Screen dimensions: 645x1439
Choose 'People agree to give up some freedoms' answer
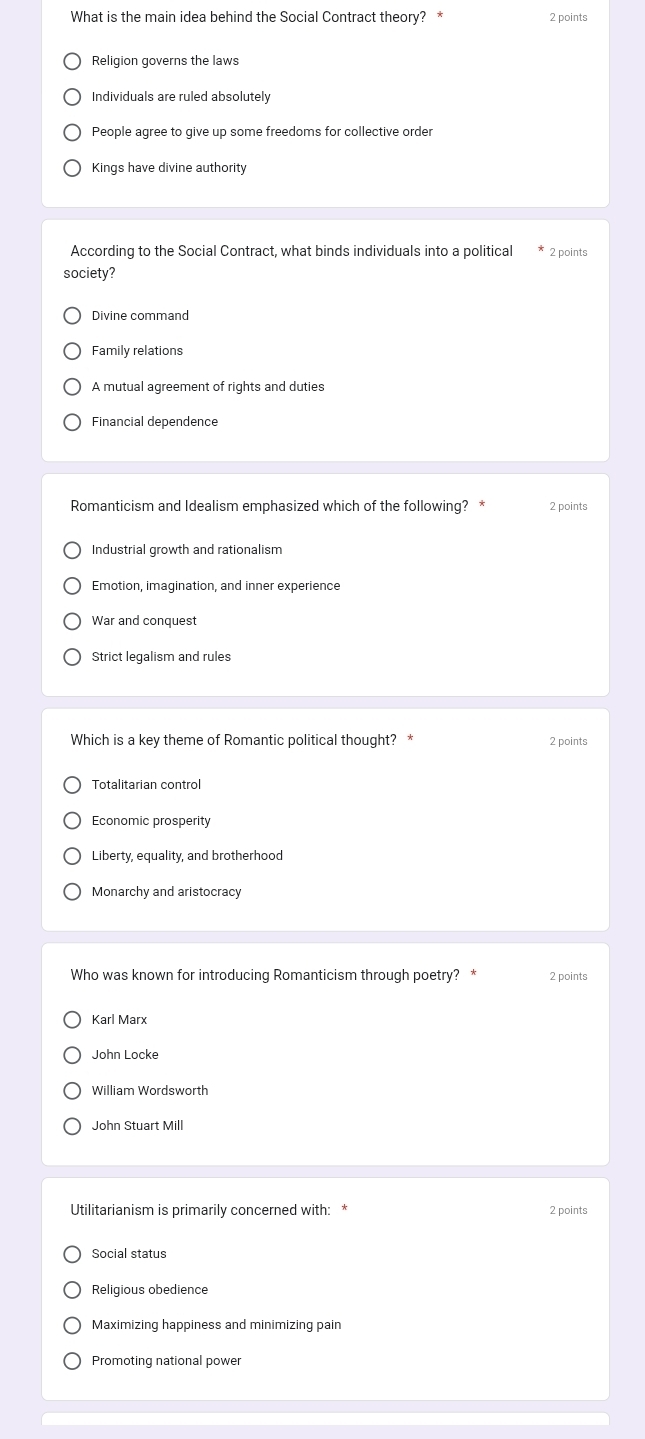click(x=72, y=133)
